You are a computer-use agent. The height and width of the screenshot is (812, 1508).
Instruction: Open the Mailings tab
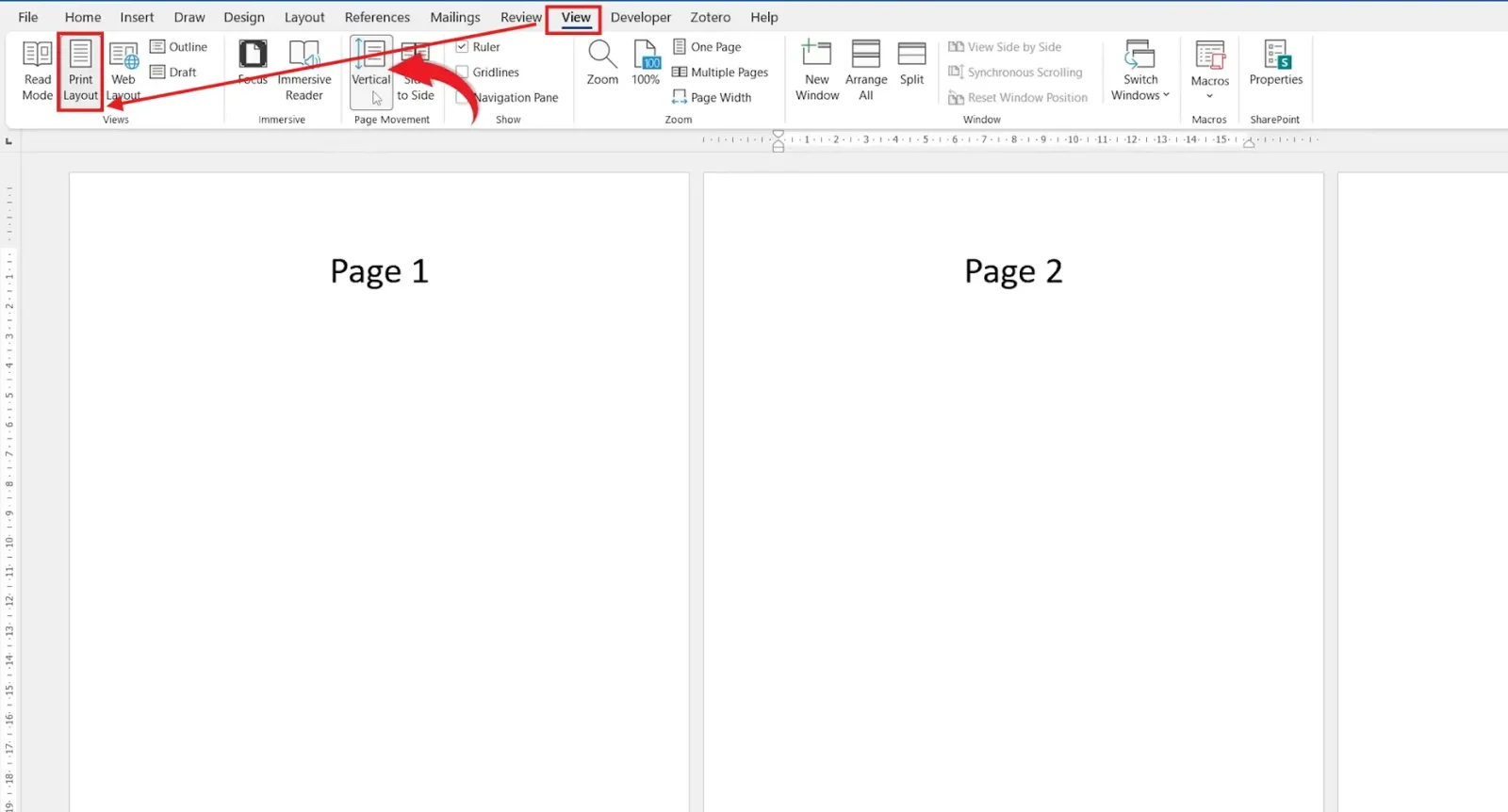[x=455, y=17]
